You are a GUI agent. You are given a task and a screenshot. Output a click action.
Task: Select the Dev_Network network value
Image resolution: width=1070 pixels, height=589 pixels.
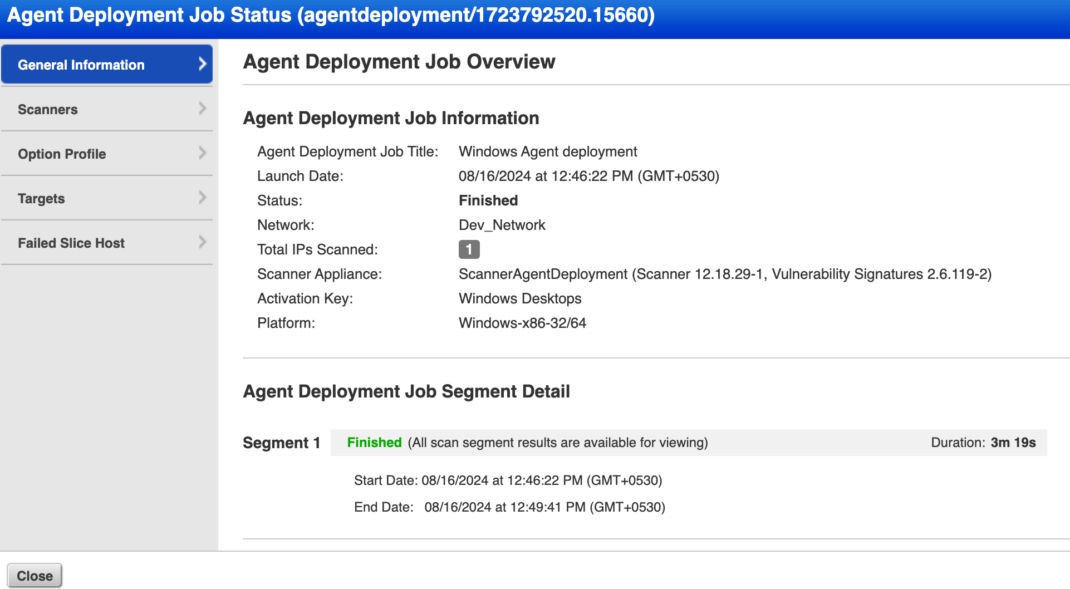click(x=501, y=225)
